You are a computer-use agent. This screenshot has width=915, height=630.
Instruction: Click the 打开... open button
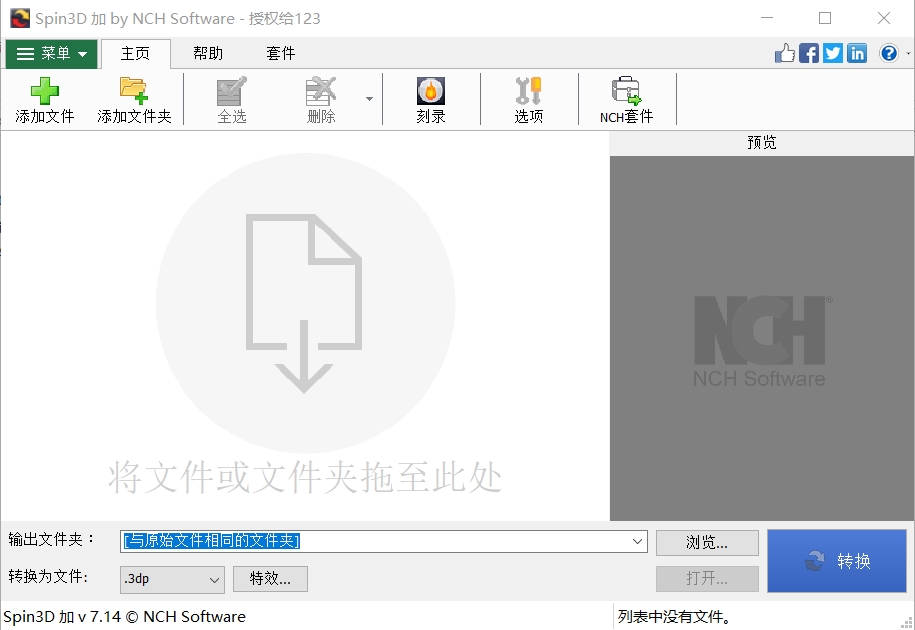coord(707,579)
